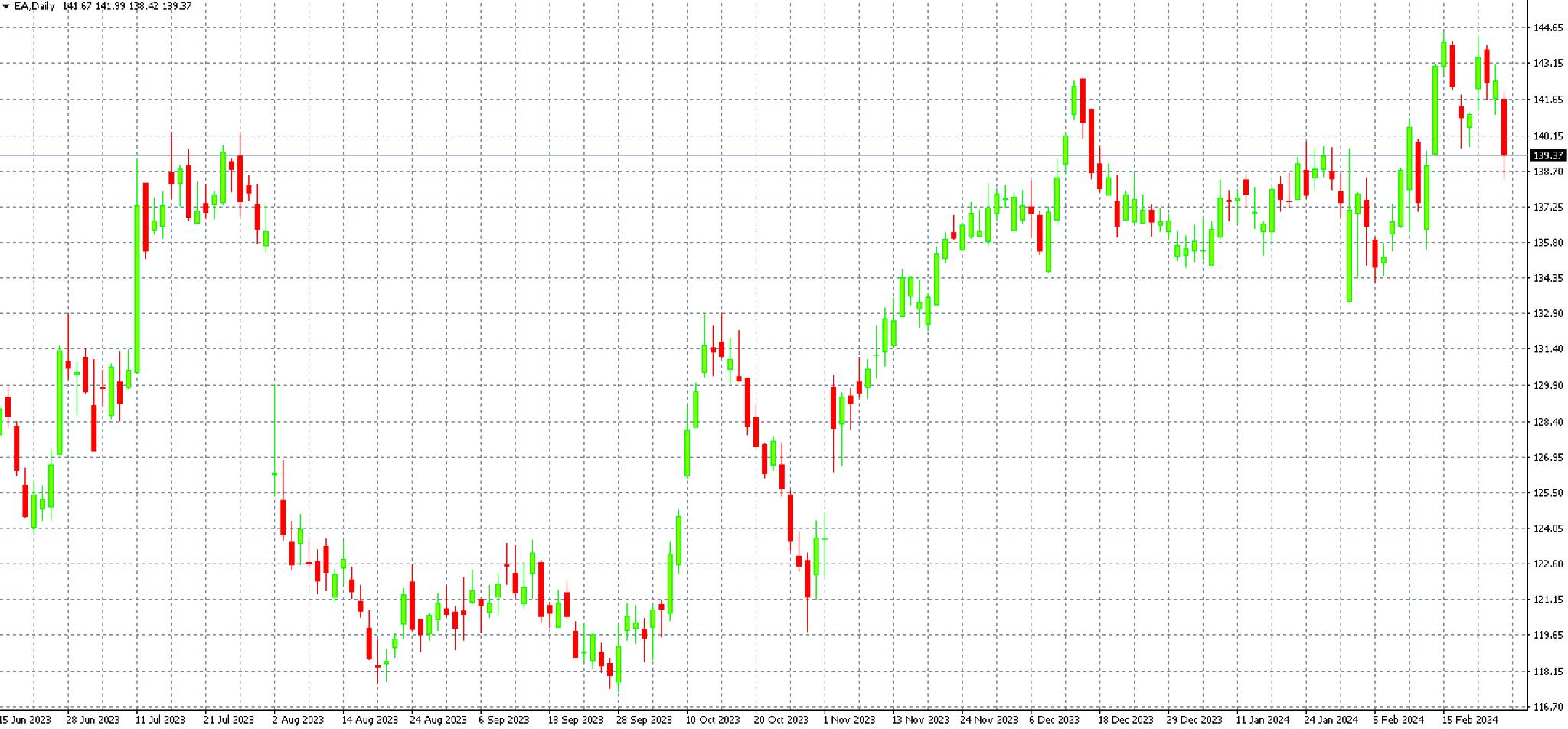1568x729 pixels.
Task: Click the triangle icon beside EA,Daily
Action: (x=5, y=6)
